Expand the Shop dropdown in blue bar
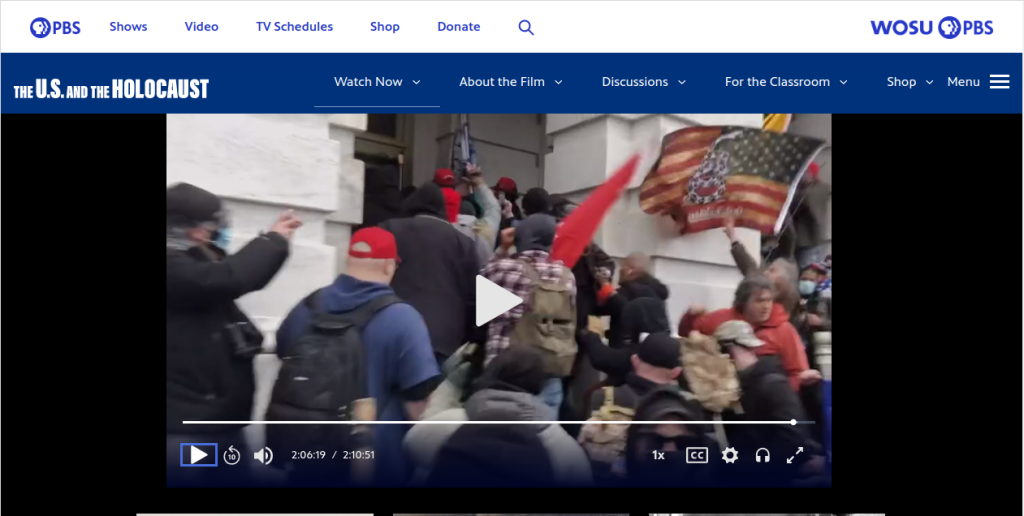Viewport: 1024px width, 516px height. pyautogui.click(x=910, y=82)
